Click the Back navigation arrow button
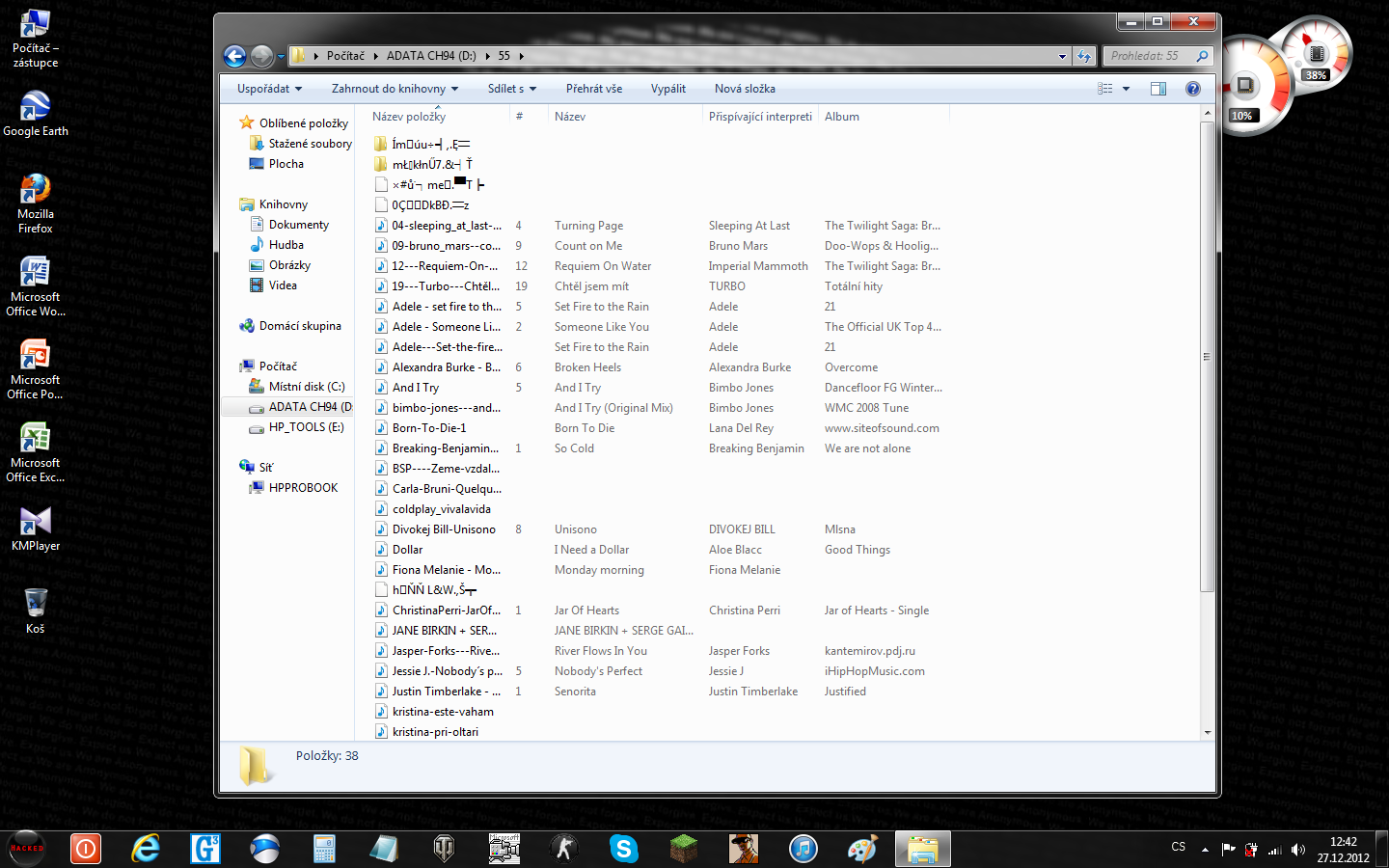This screenshot has width=1389, height=868. tap(234, 56)
